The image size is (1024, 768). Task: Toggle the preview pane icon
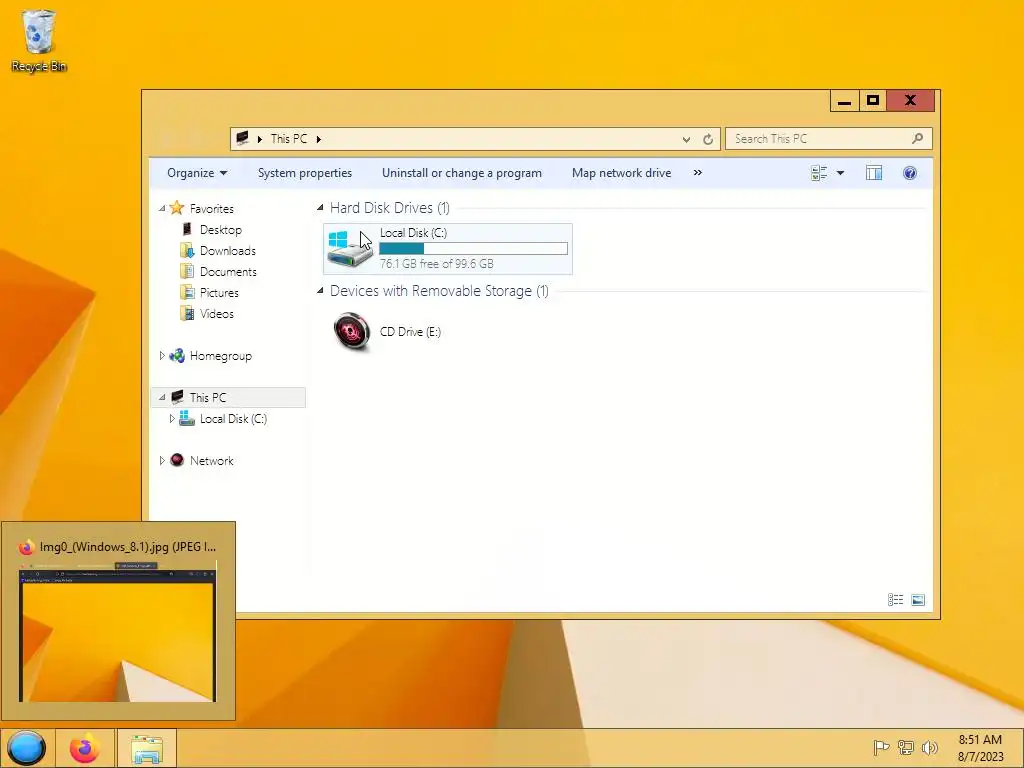[874, 173]
